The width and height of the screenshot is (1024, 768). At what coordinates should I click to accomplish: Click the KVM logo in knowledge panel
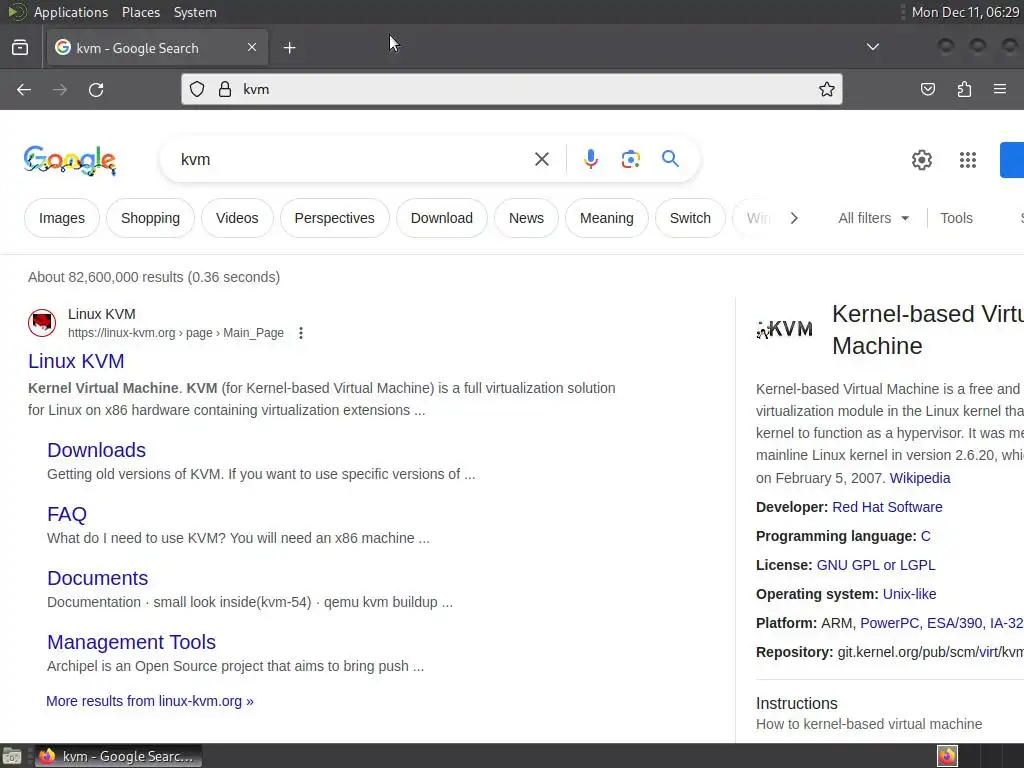(x=784, y=329)
